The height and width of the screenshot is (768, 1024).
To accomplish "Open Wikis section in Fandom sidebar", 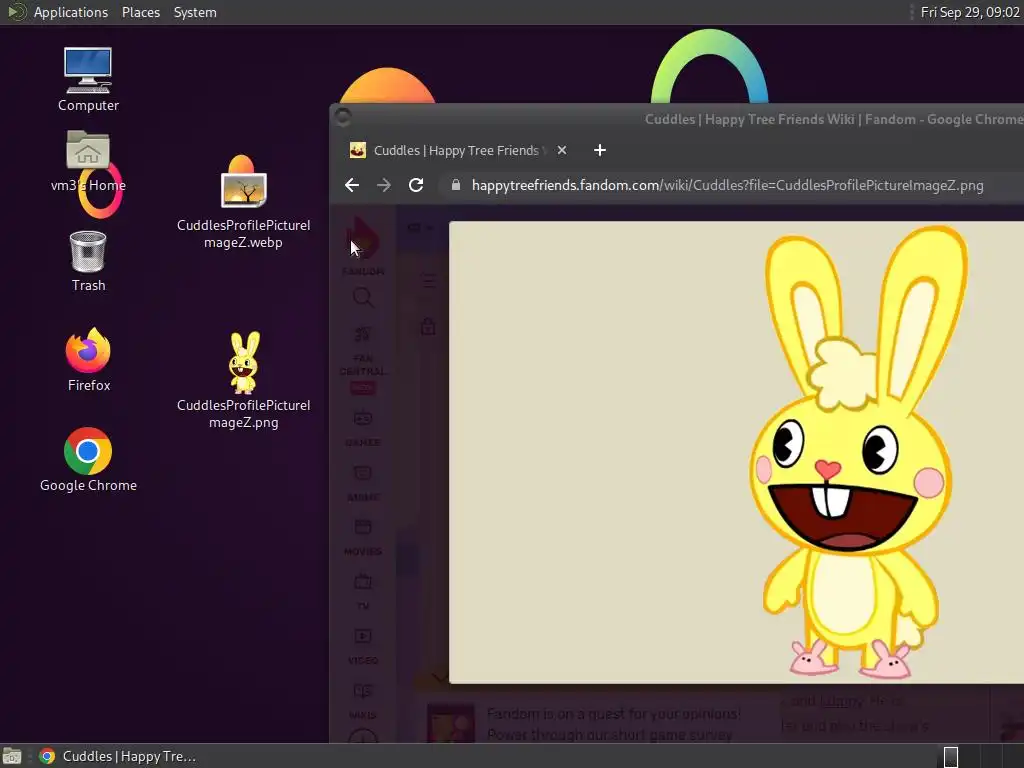I will (362, 701).
